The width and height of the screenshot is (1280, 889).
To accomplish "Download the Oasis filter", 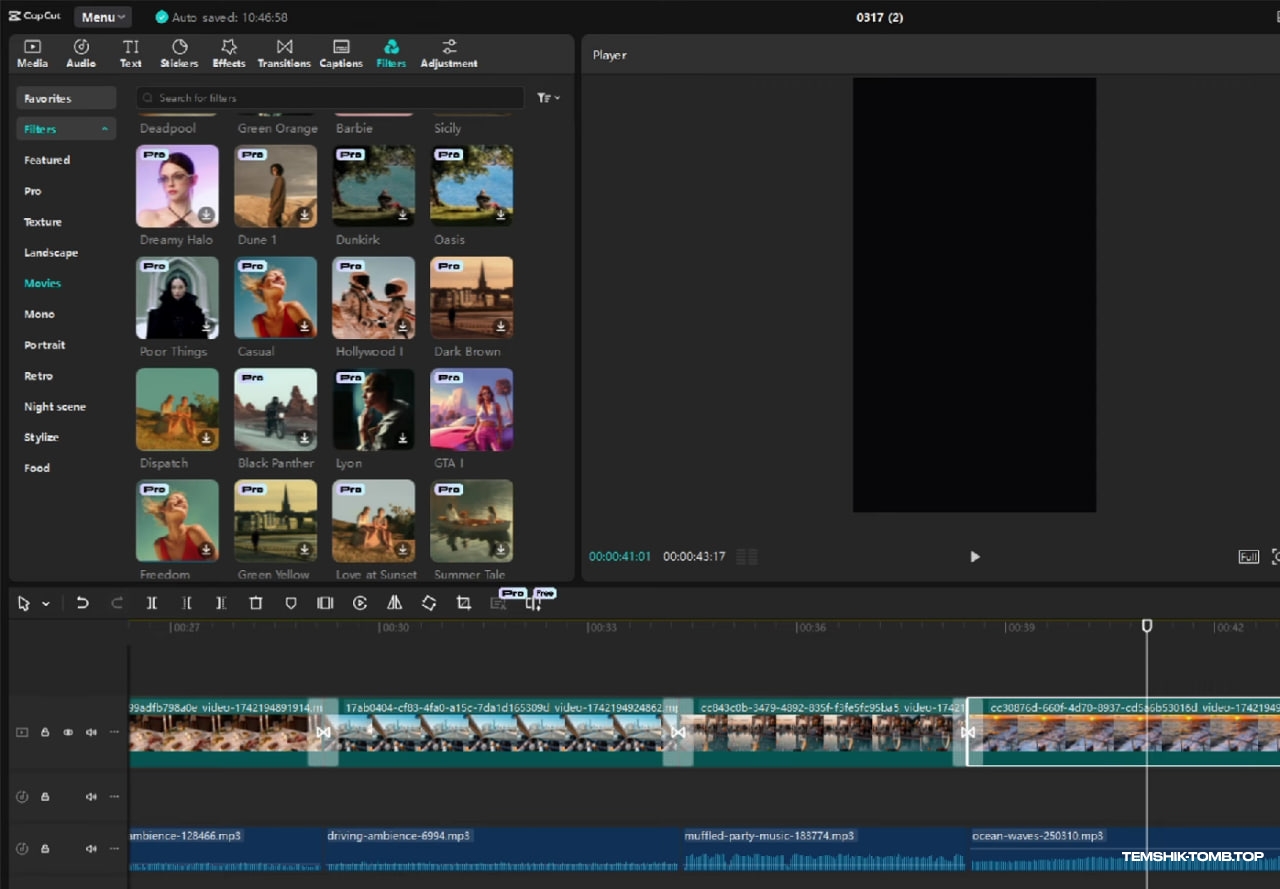I will (x=501, y=215).
